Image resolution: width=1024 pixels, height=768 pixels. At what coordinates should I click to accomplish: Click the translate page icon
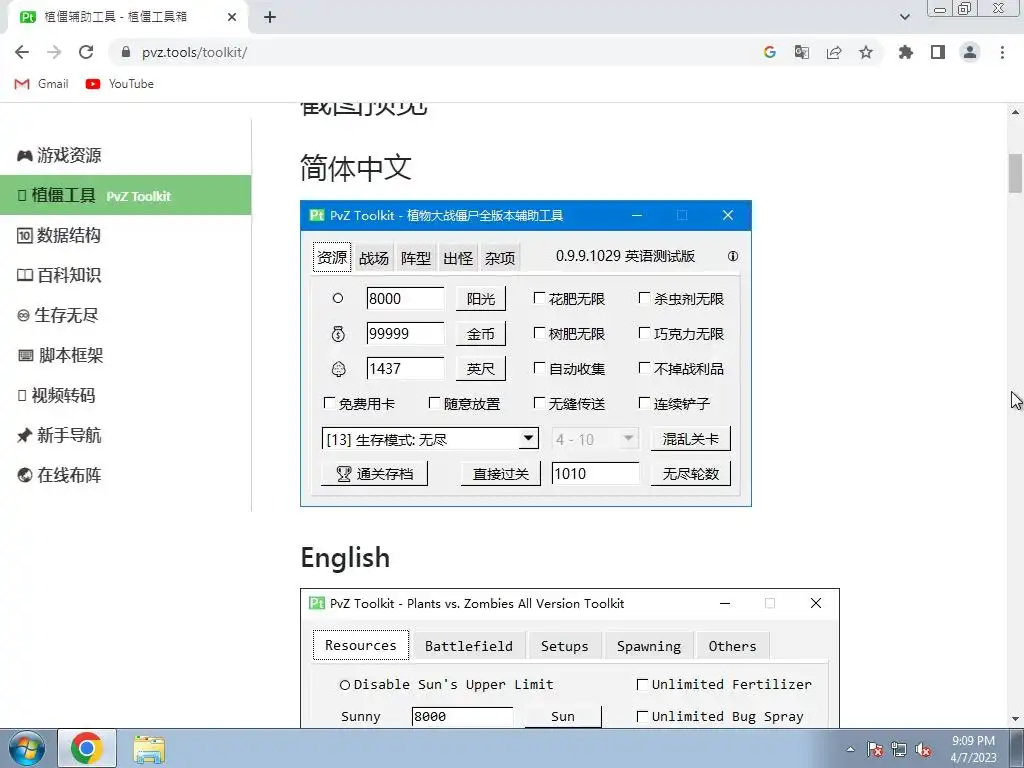click(802, 52)
